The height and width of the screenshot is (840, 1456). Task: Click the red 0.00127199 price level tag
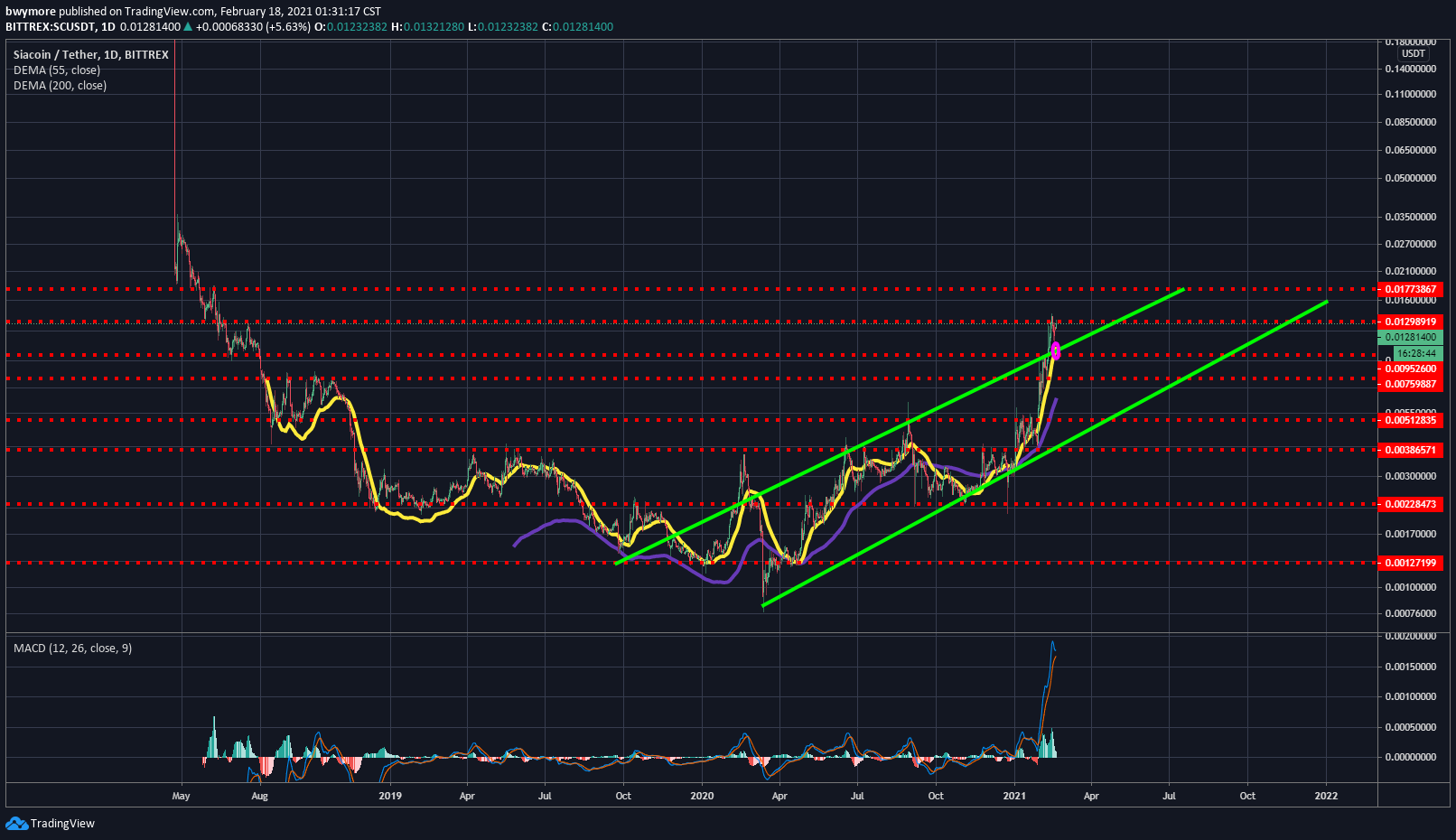click(x=1410, y=563)
